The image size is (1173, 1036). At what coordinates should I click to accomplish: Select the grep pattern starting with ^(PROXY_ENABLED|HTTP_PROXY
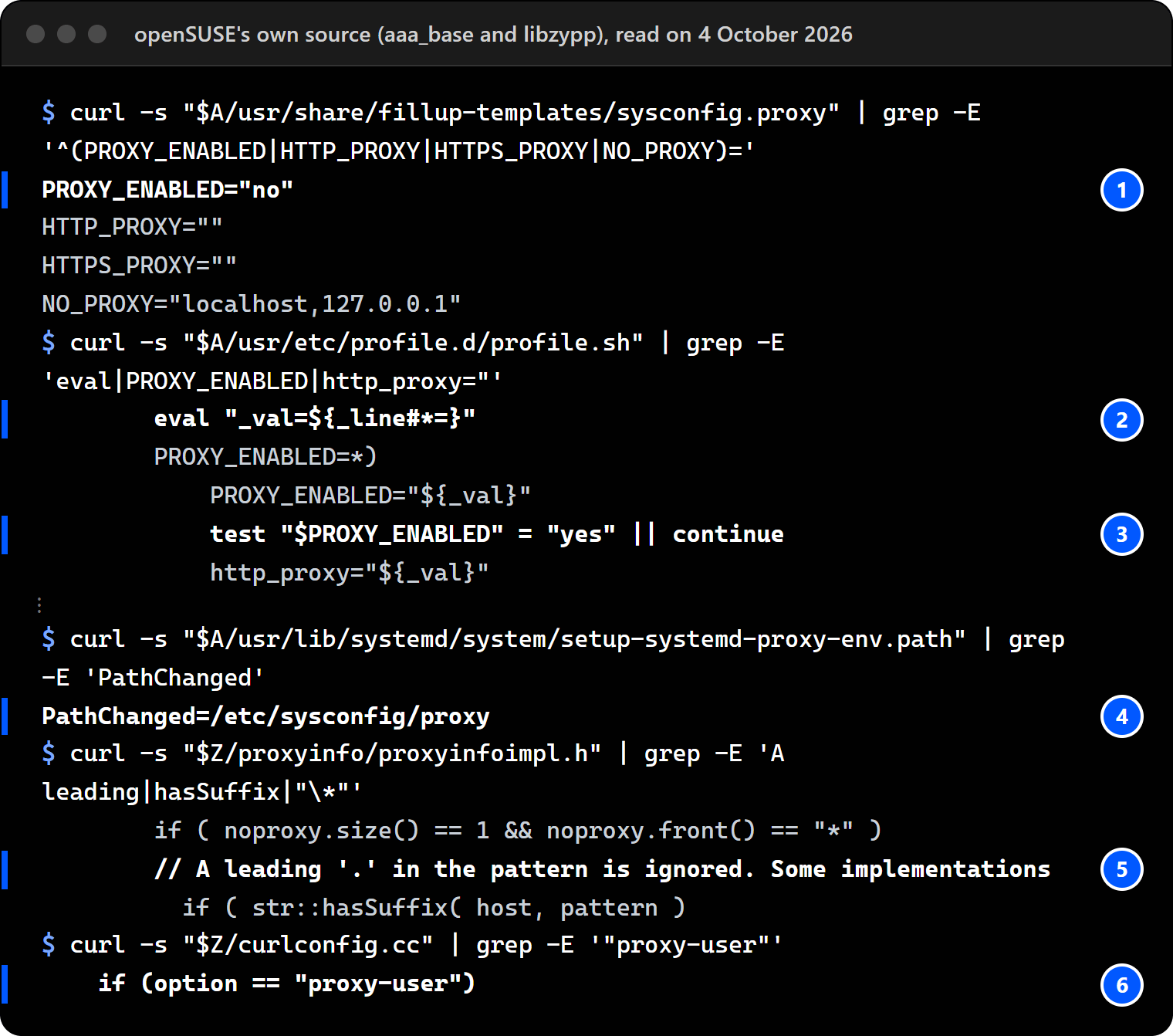click(398, 151)
